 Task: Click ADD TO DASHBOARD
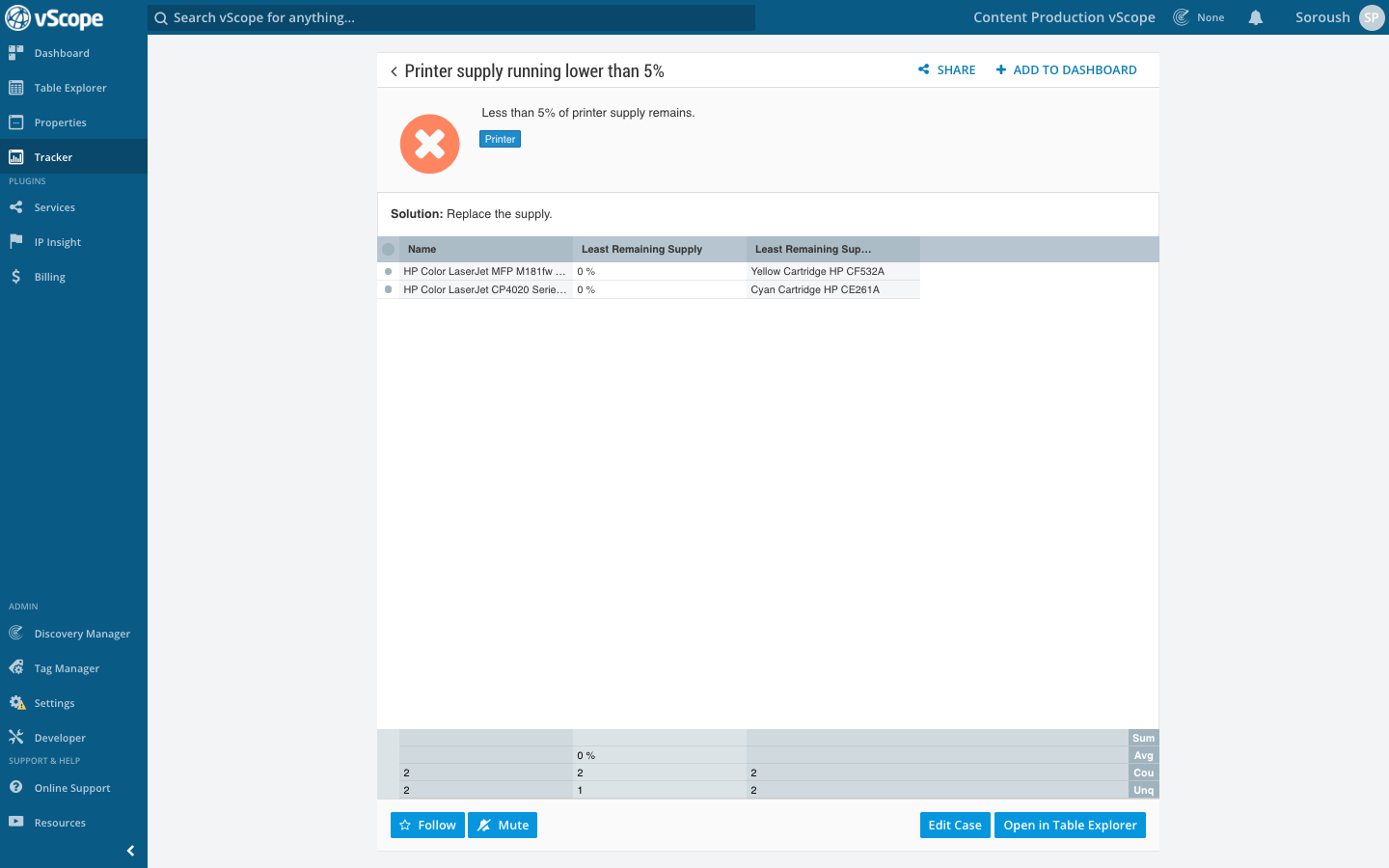pos(1066,70)
